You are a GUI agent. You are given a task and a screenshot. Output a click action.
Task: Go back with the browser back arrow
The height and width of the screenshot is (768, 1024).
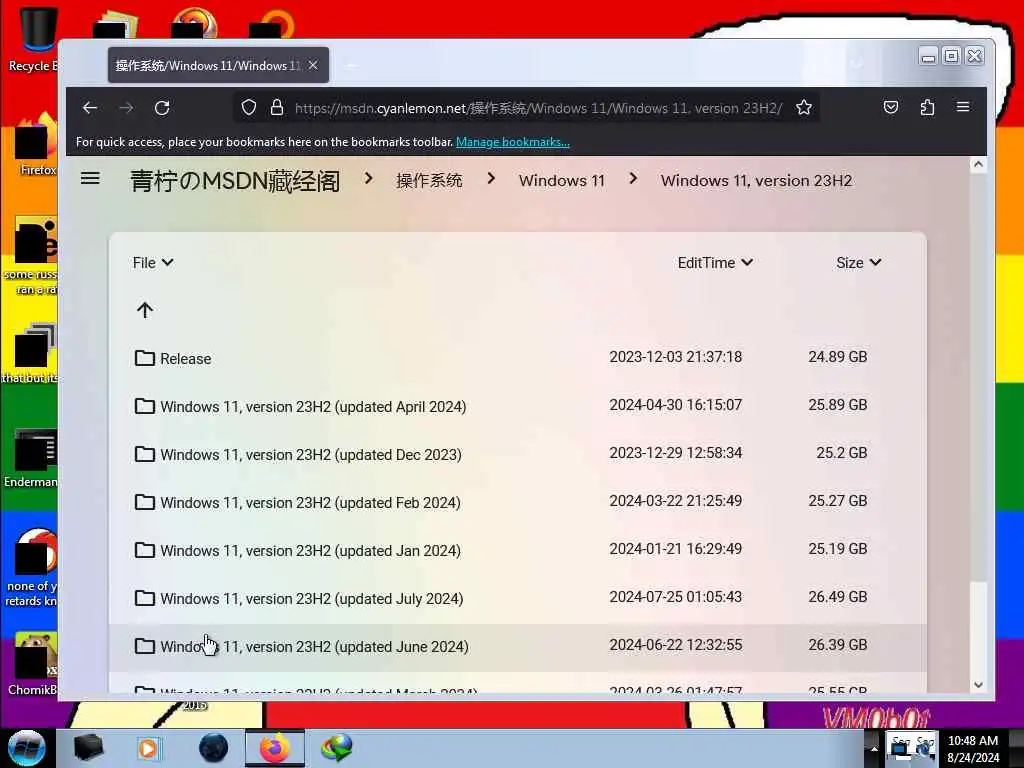(x=90, y=108)
